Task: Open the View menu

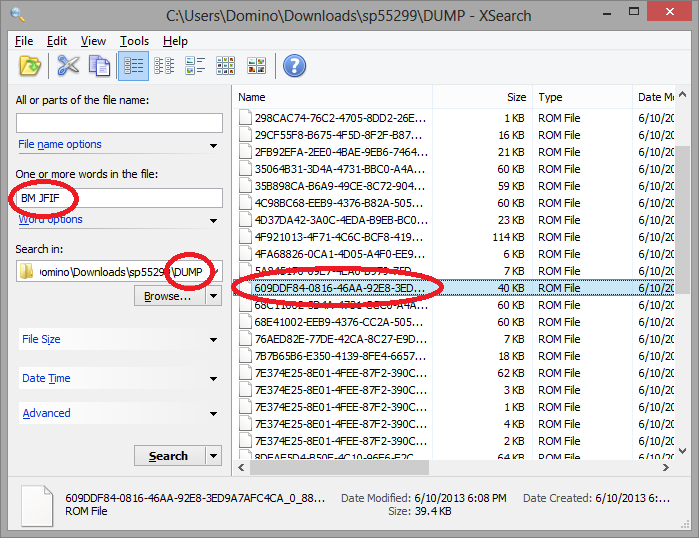Action: (93, 41)
